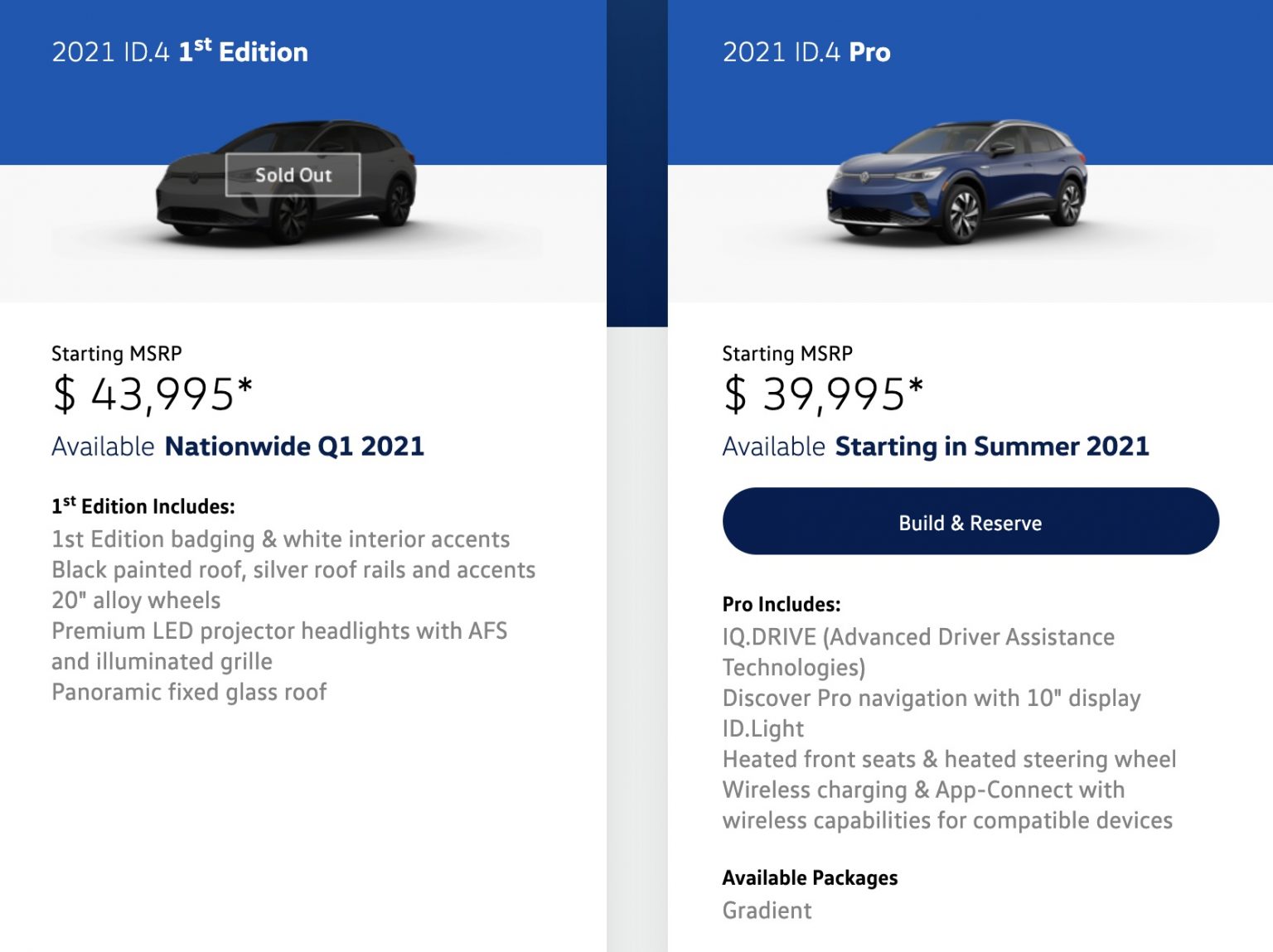This screenshot has width=1273, height=952.
Task: Click the $39,995 starting MSRP price
Action: (823, 394)
